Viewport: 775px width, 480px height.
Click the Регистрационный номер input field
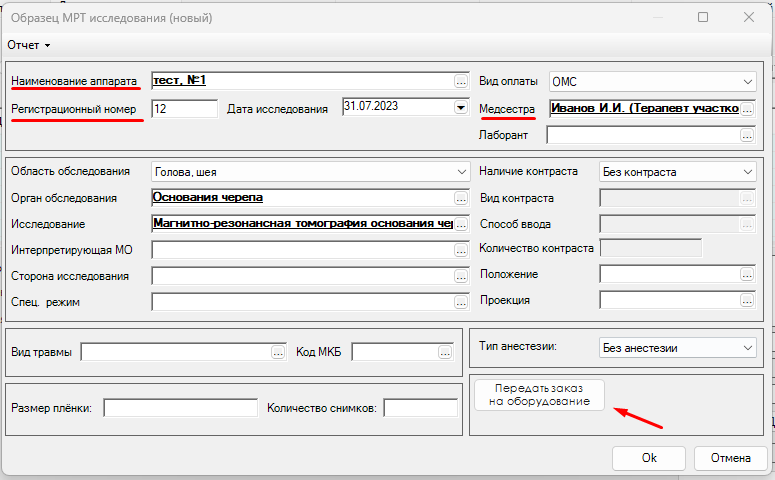[x=184, y=109]
